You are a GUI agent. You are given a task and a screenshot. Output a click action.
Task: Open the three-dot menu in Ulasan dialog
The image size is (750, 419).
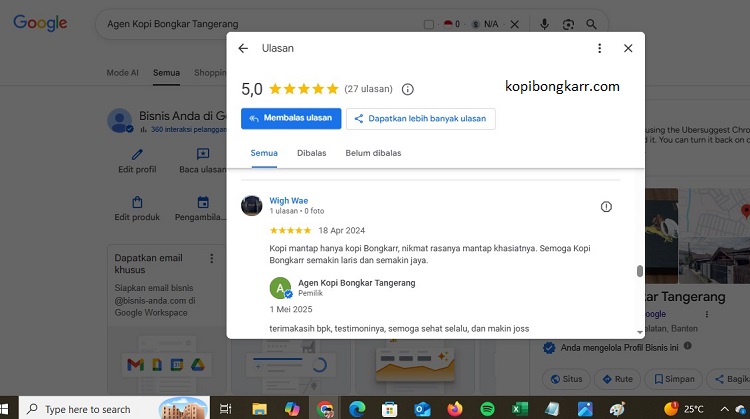599,48
